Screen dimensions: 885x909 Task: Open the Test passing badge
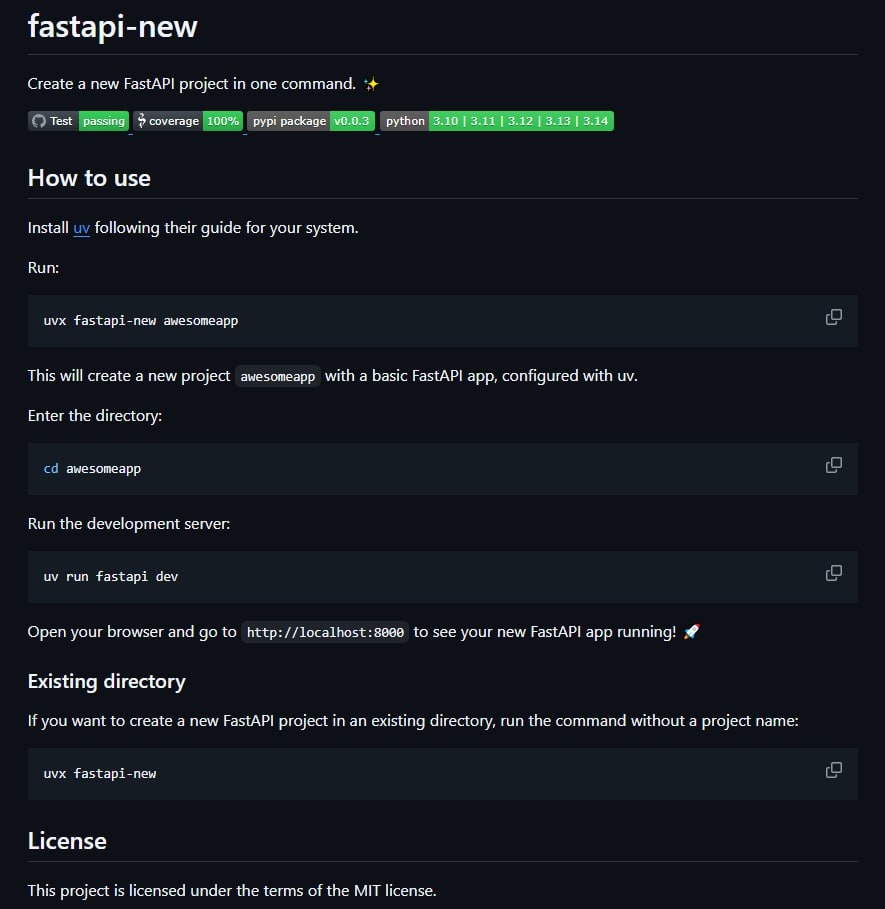click(78, 121)
